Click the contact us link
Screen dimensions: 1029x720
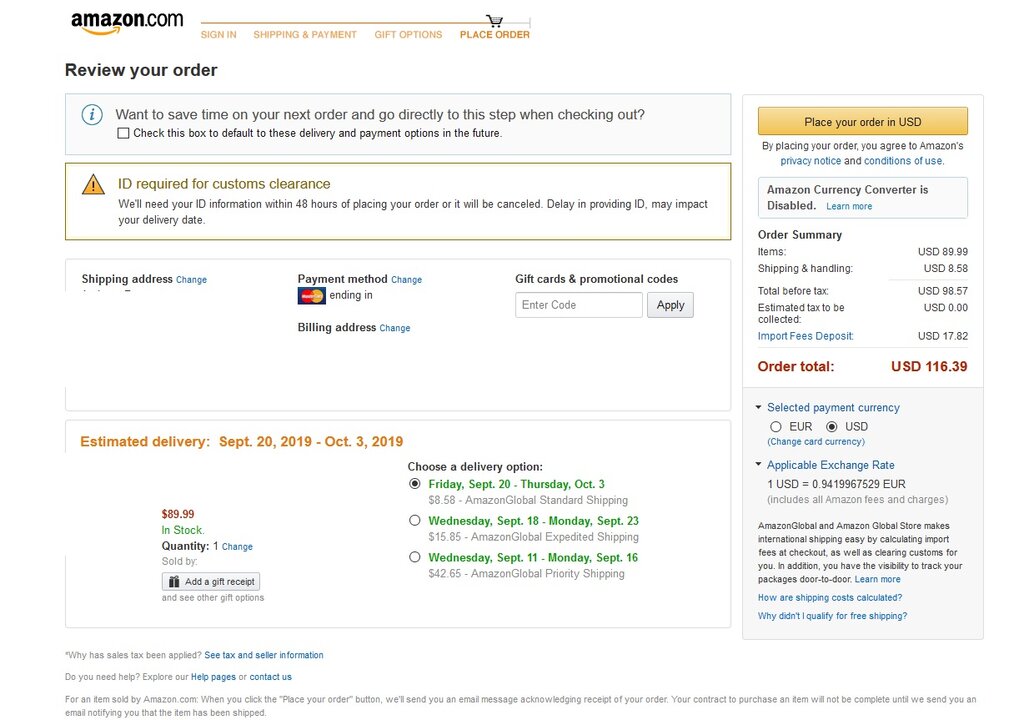tap(270, 677)
